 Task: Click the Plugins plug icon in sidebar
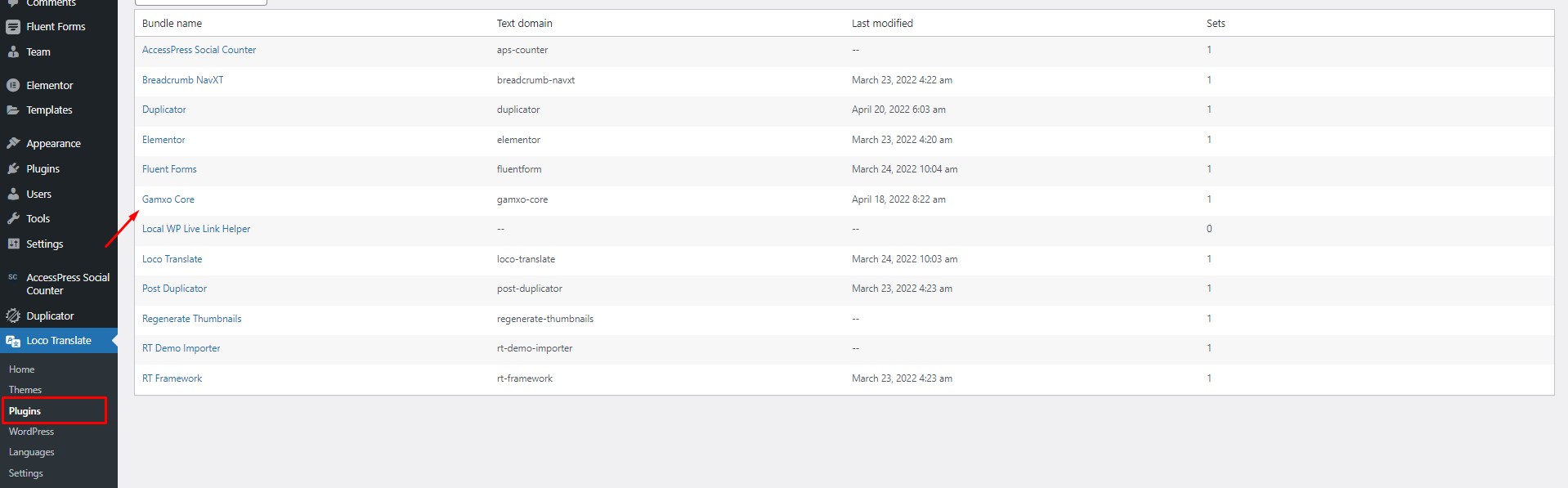point(13,168)
